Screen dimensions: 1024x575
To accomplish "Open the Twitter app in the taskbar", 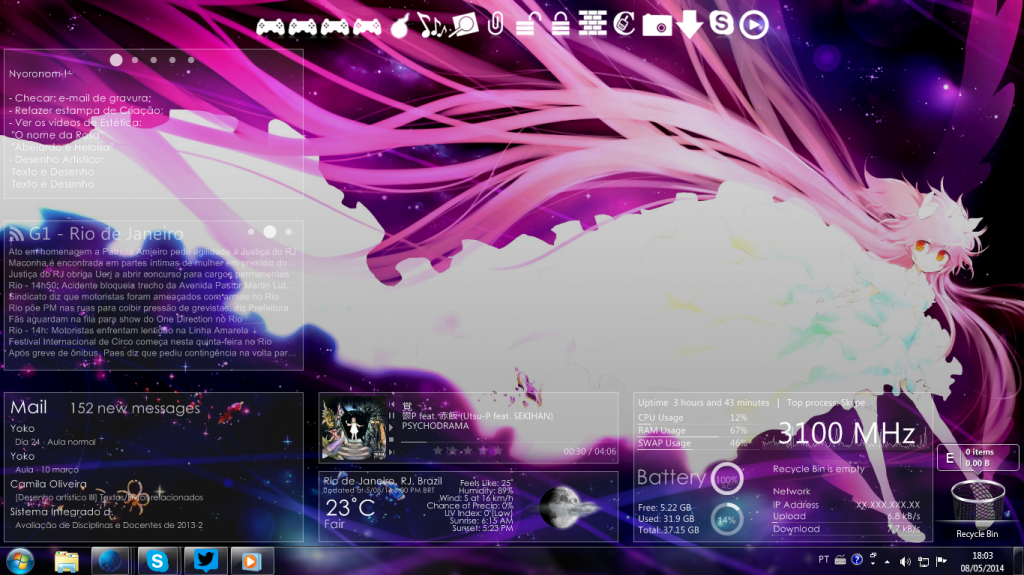I will click(206, 560).
